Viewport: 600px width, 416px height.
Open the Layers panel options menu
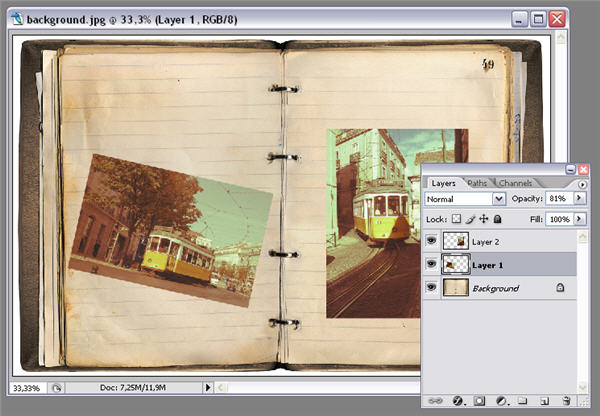(583, 184)
